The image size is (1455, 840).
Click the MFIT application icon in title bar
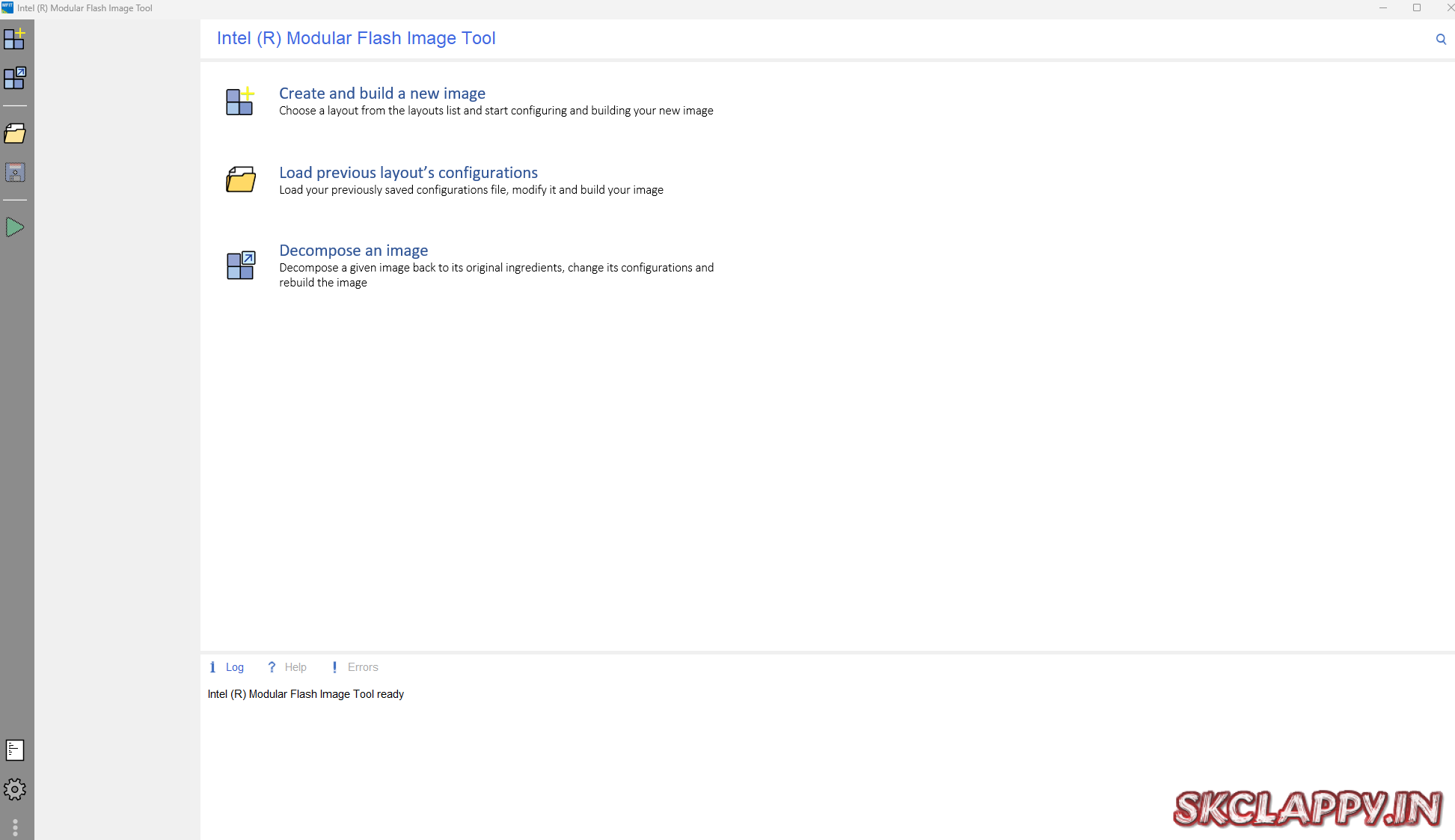7,7
